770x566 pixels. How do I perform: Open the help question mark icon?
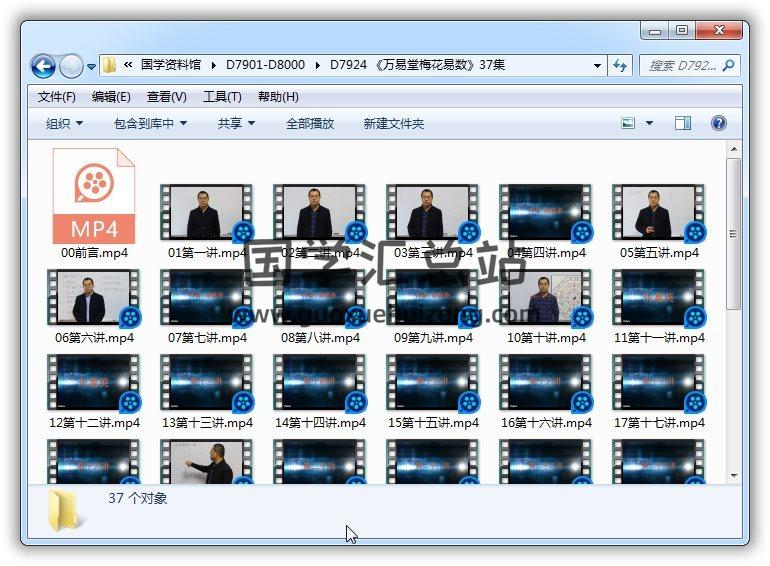point(718,123)
